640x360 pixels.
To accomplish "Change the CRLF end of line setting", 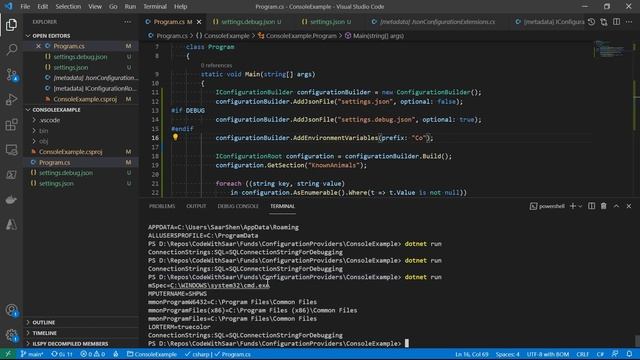I will [x=582, y=354].
